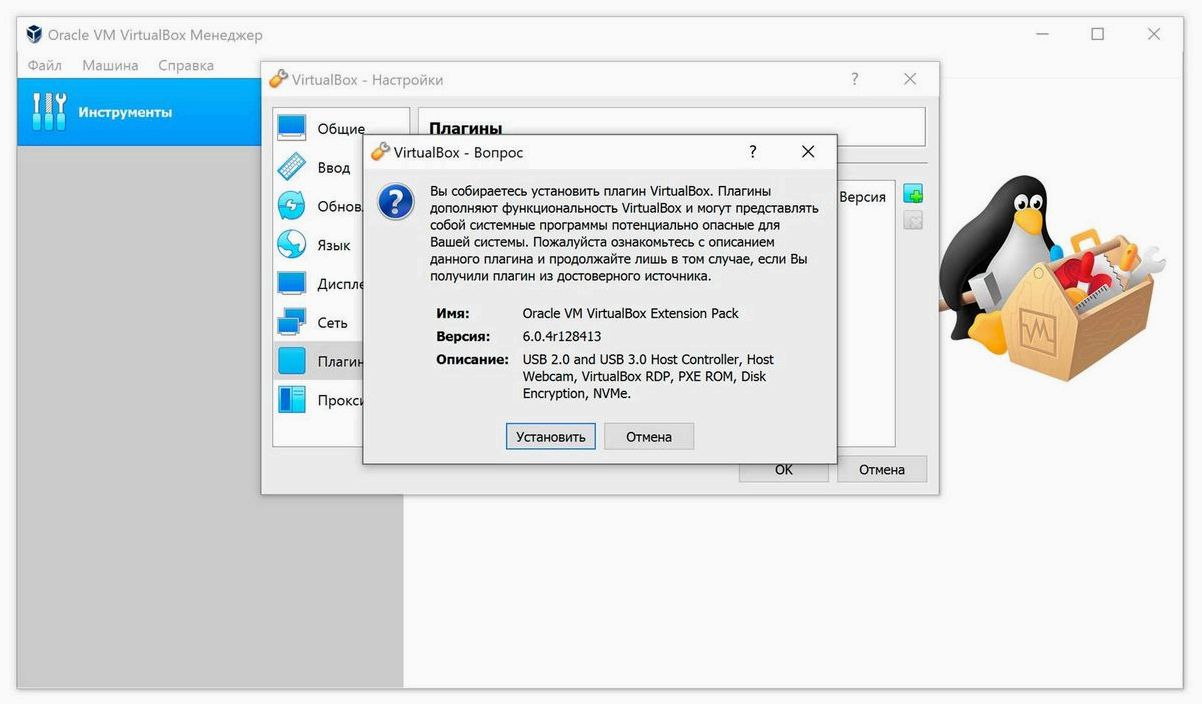The image size is (1202, 704).
Task: Maximize the VirtualBox Manager window
Action: click(x=1098, y=34)
